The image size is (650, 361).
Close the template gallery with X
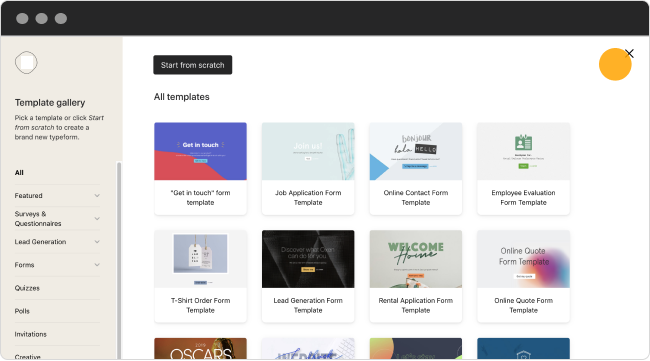click(629, 53)
